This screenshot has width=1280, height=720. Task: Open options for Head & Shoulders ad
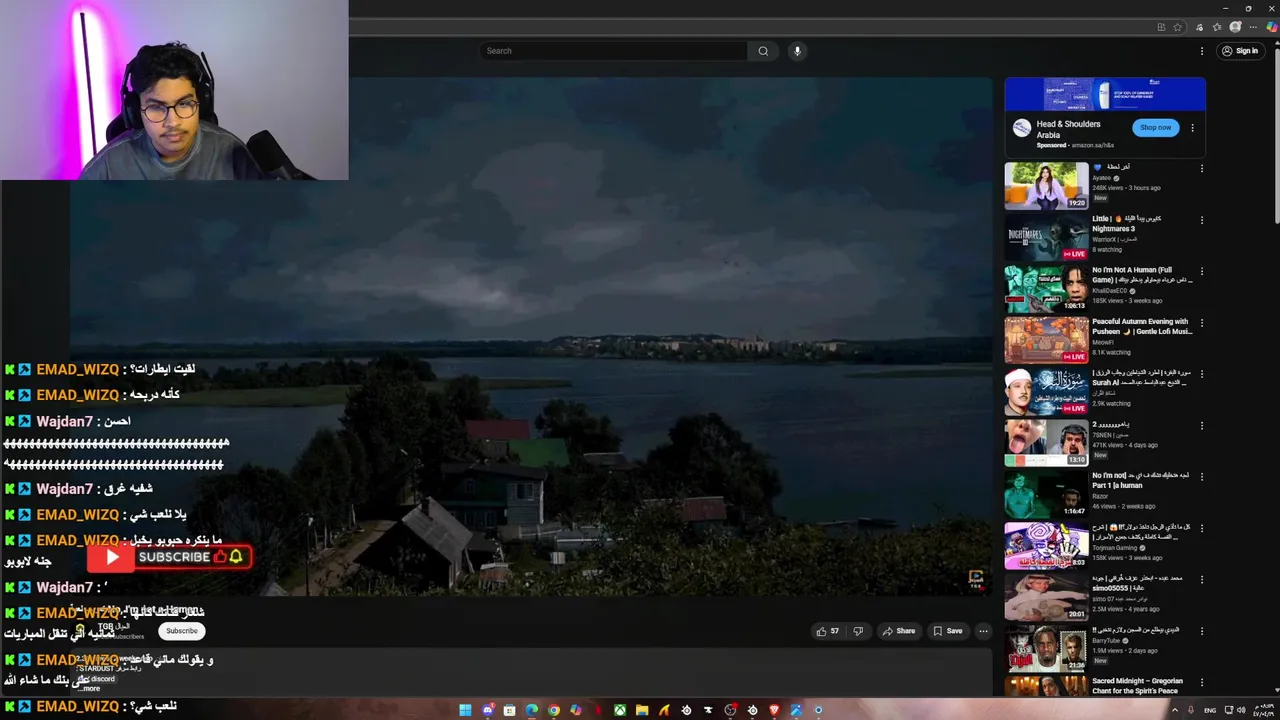click(1192, 128)
